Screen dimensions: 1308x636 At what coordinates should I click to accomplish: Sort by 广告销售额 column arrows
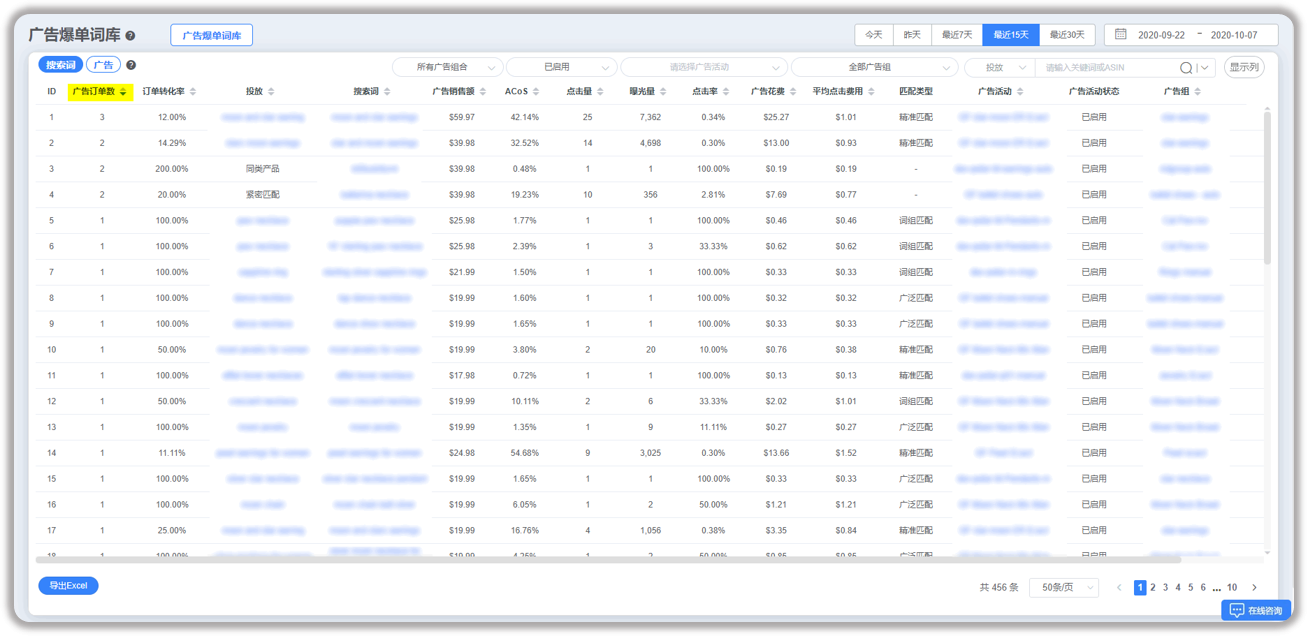[483, 92]
